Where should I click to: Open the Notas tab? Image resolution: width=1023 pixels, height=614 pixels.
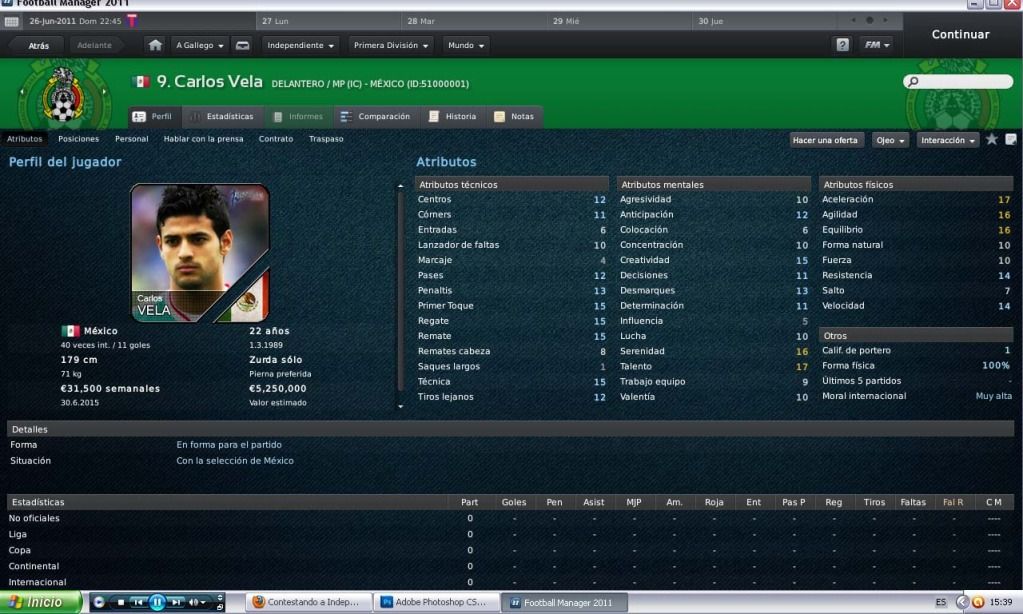(515, 116)
